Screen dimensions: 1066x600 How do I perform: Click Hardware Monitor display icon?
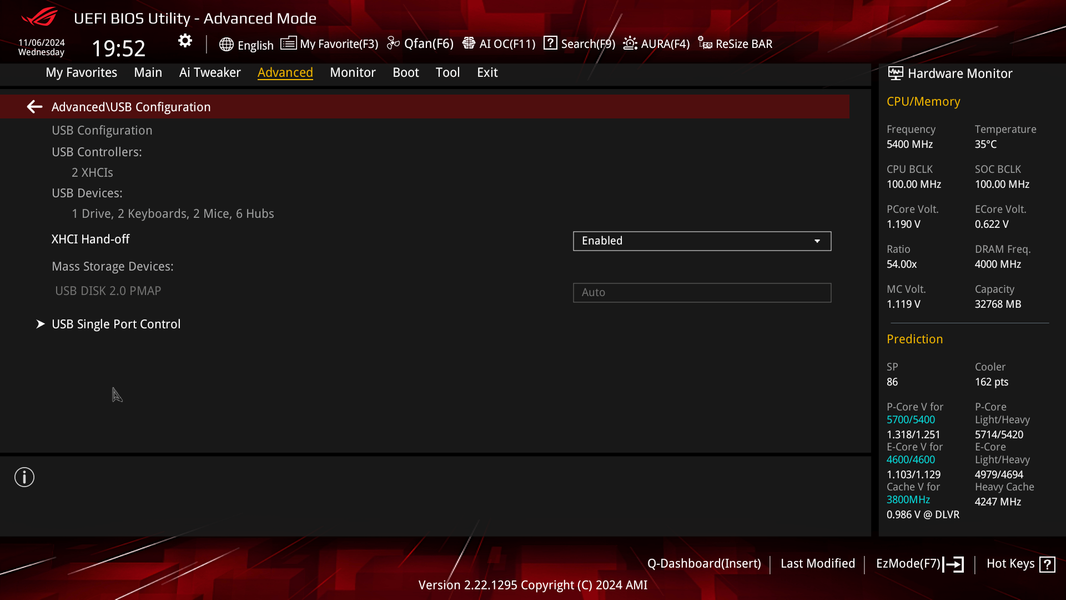[x=895, y=73]
